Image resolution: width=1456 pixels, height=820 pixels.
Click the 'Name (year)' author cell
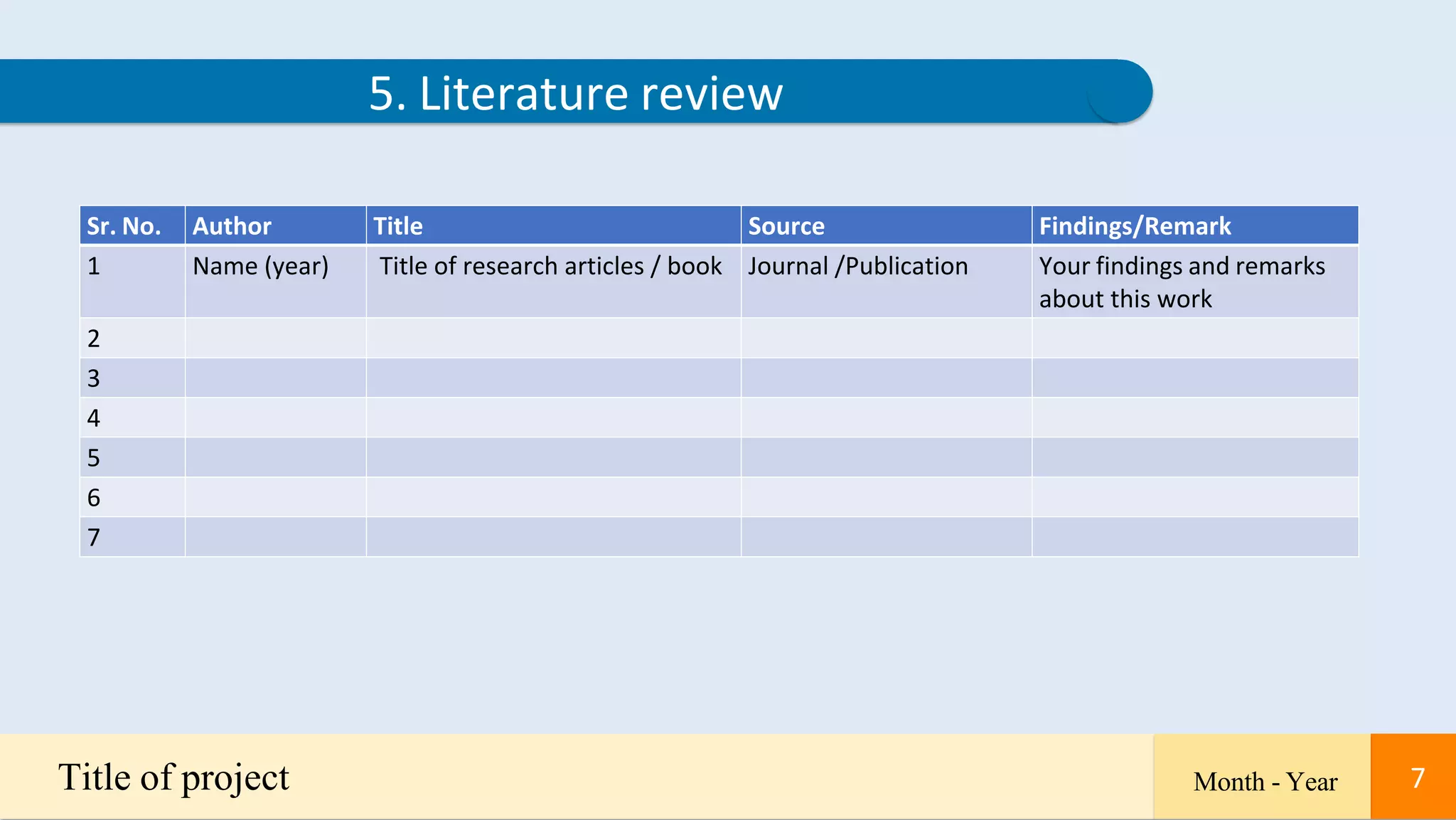[x=276, y=282]
